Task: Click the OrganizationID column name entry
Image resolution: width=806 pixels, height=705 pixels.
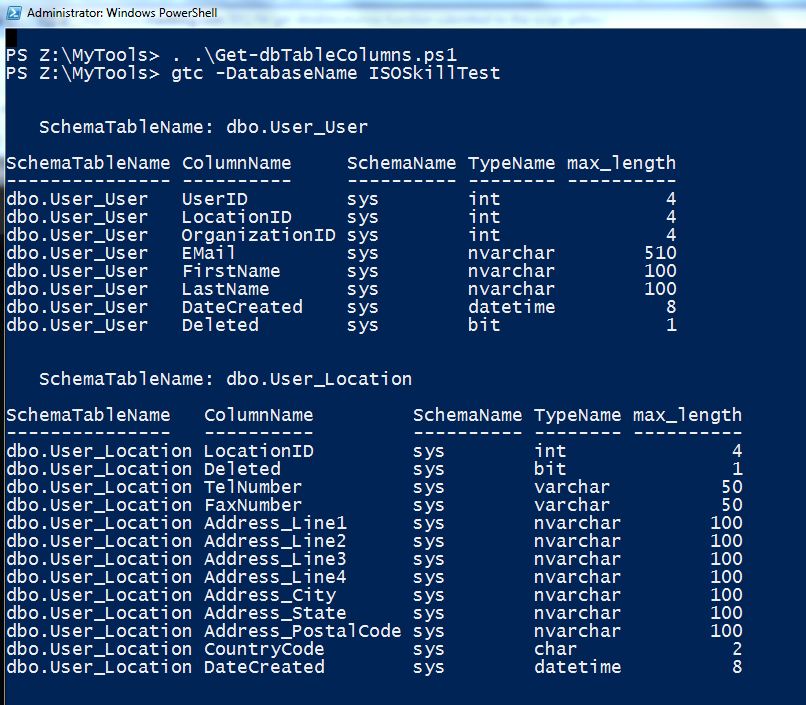Action: [x=259, y=235]
